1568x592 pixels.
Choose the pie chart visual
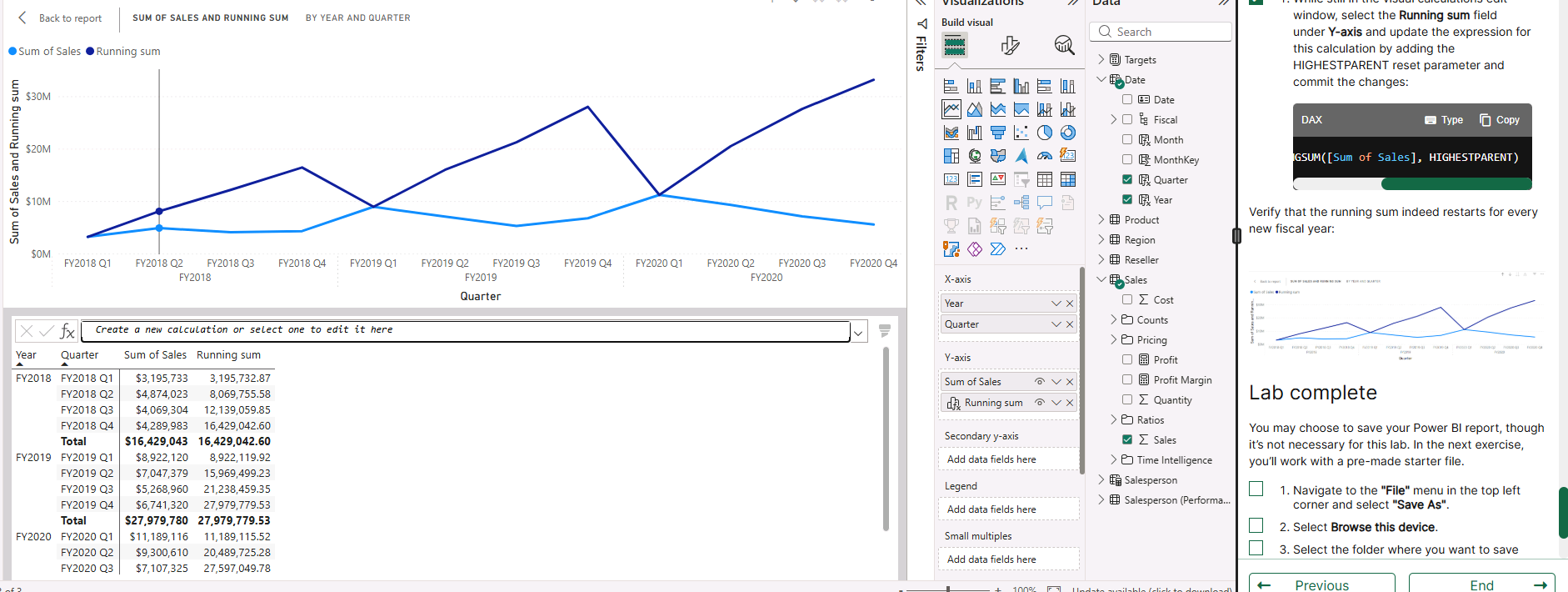(1044, 133)
